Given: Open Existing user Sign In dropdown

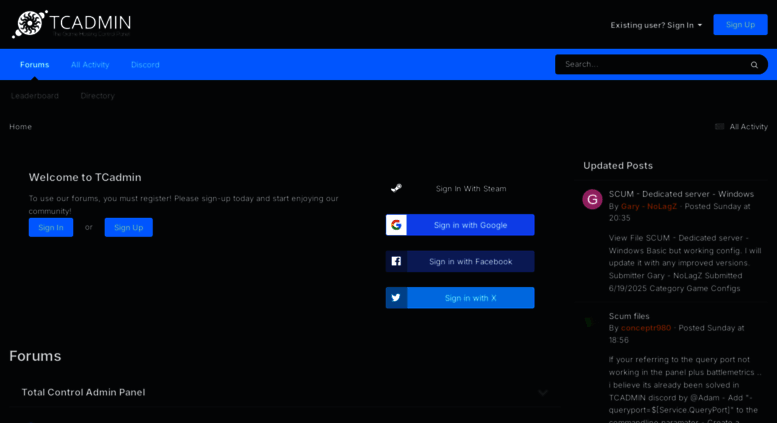Looking at the screenshot, I should click(x=656, y=25).
